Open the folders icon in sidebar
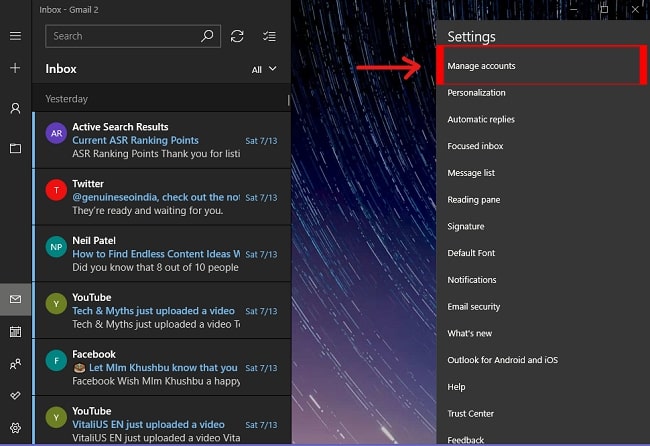The height and width of the screenshot is (446, 650). click(15, 148)
